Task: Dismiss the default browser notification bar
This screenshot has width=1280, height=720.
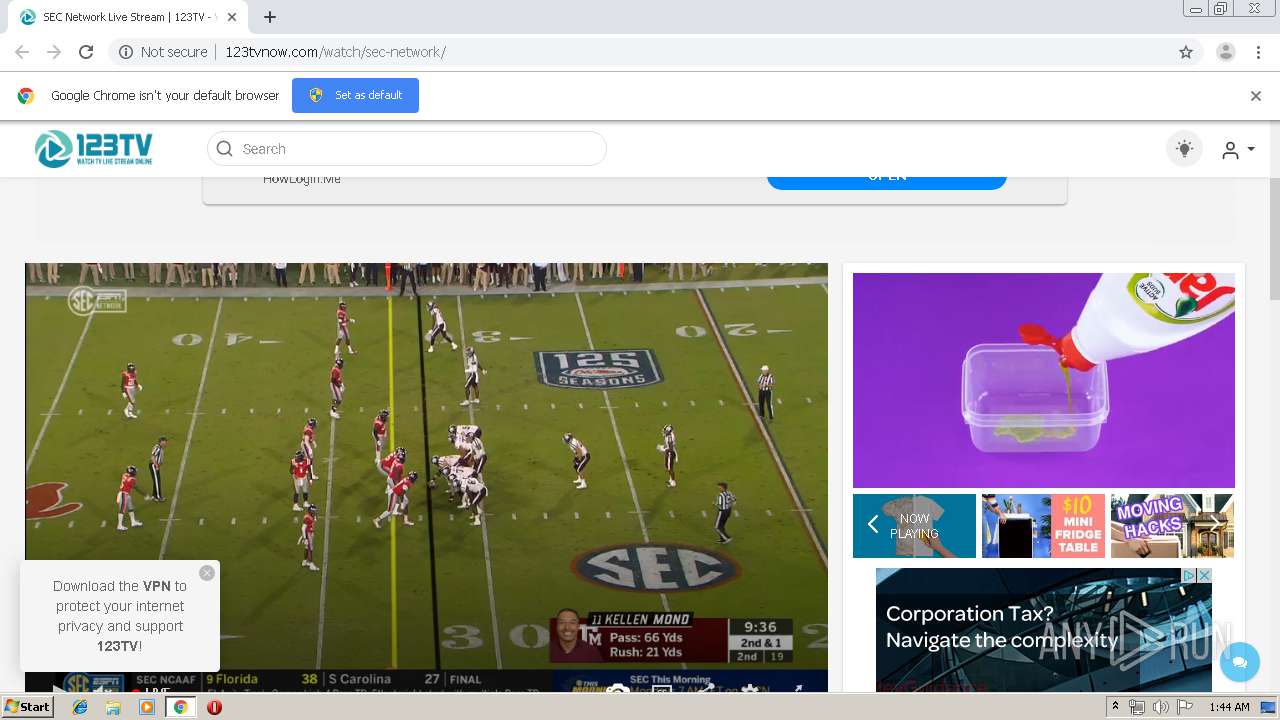Action: point(1256,96)
